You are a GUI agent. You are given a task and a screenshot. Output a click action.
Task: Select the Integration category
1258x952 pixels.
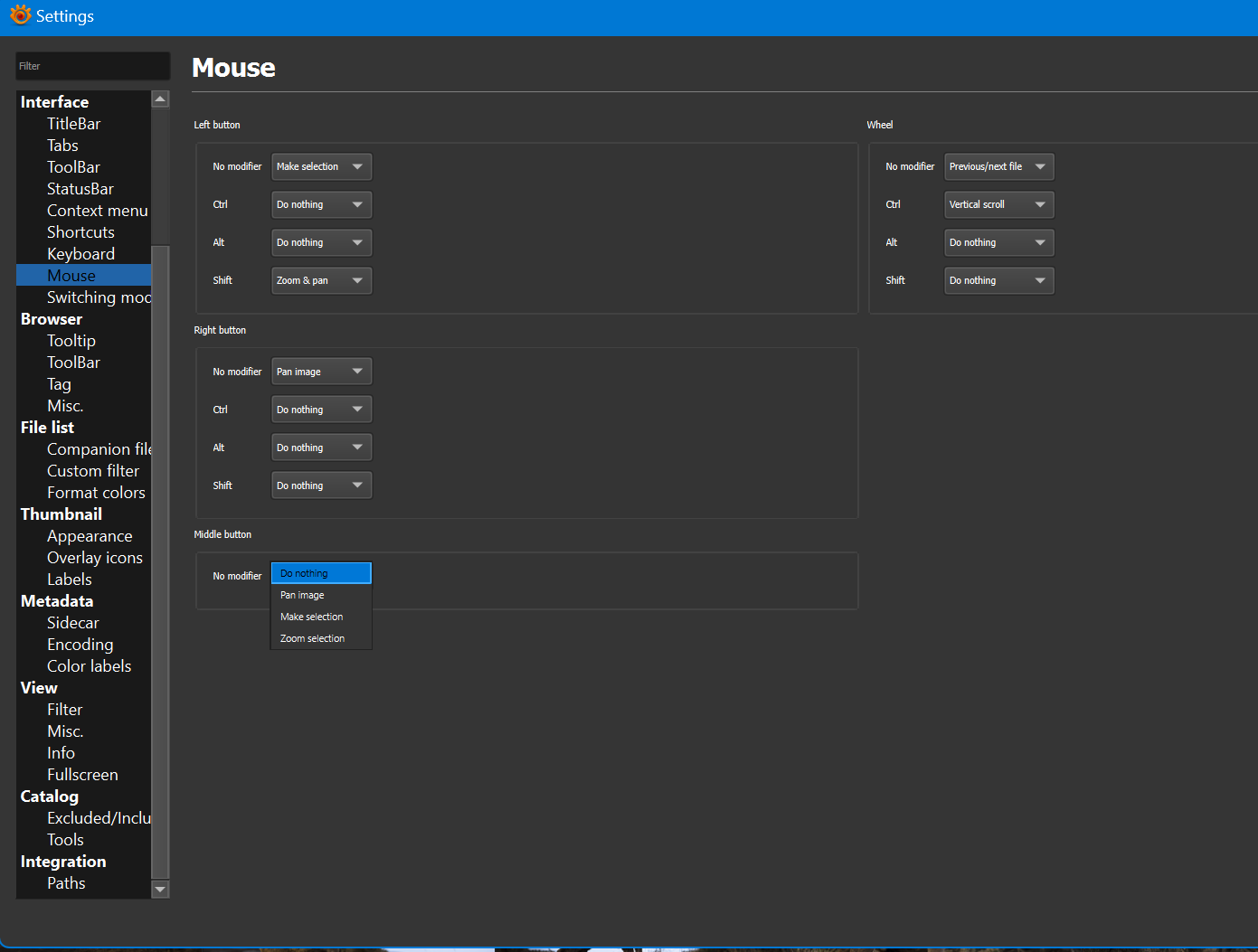(x=63, y=862)
